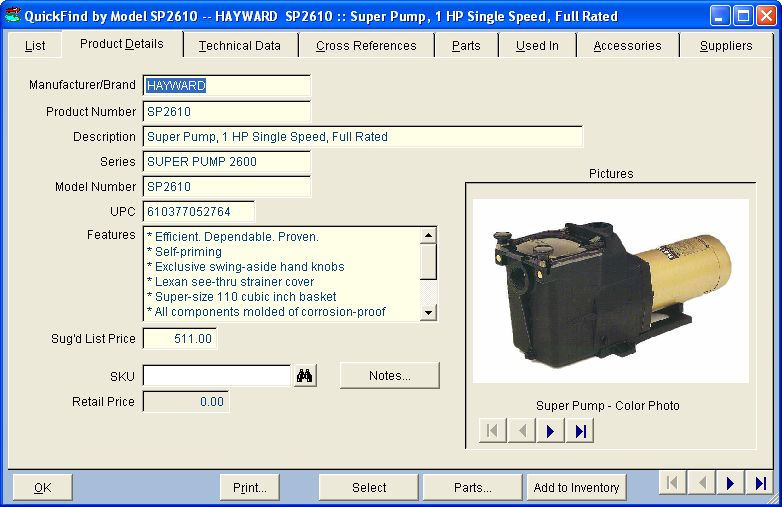Click the Product Number field
782x507 pixels.
(x=227, y=112)
